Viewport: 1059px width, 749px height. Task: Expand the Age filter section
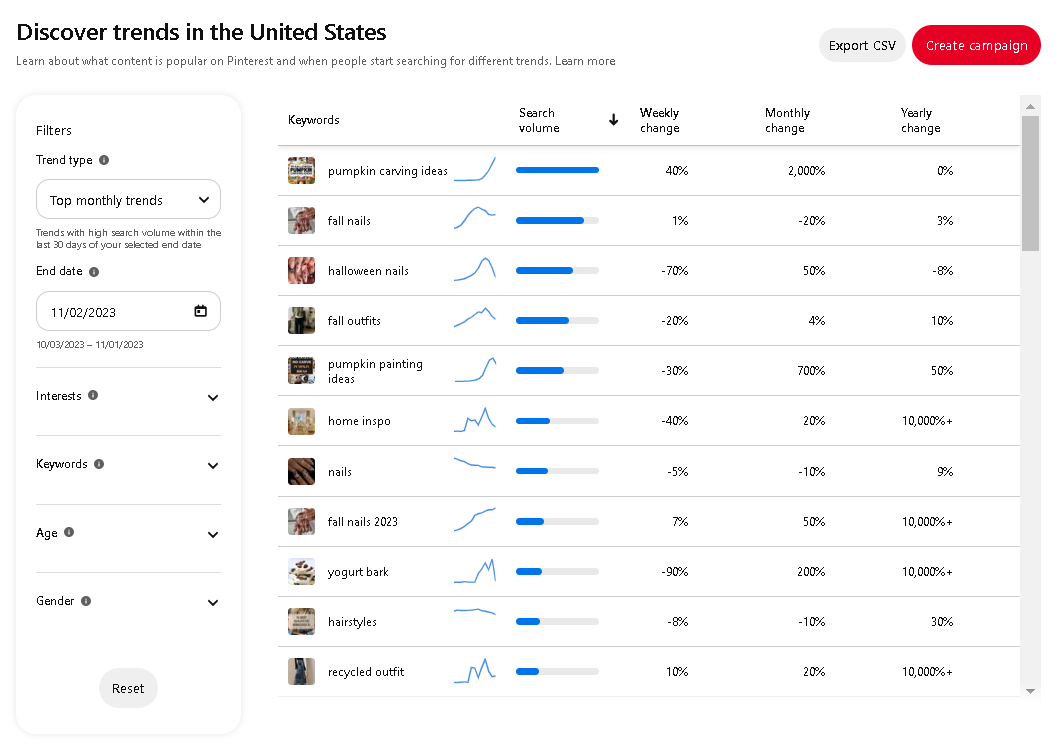pyautogui.click(x=212, y=534)
